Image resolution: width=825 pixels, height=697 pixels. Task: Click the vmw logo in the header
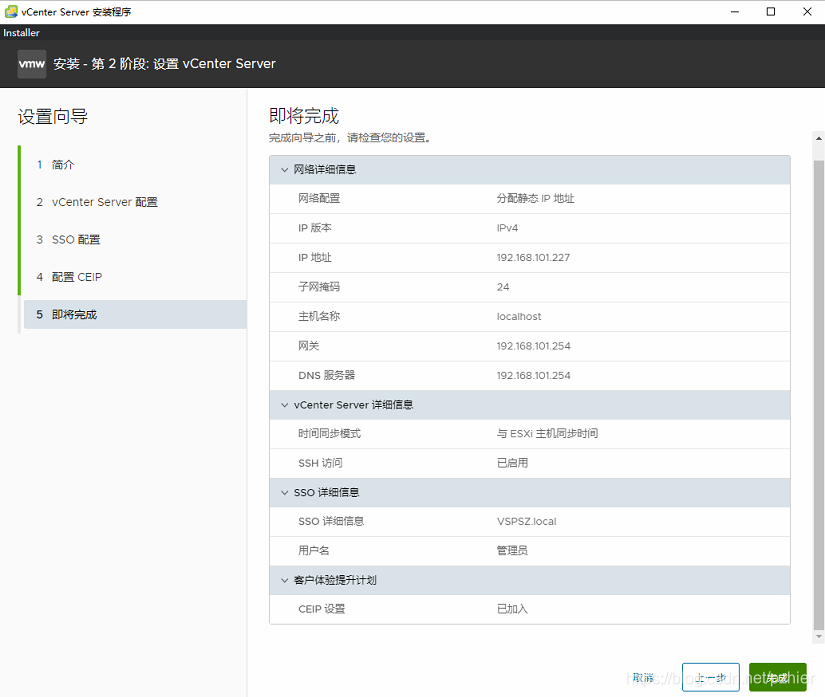point(32,64)
